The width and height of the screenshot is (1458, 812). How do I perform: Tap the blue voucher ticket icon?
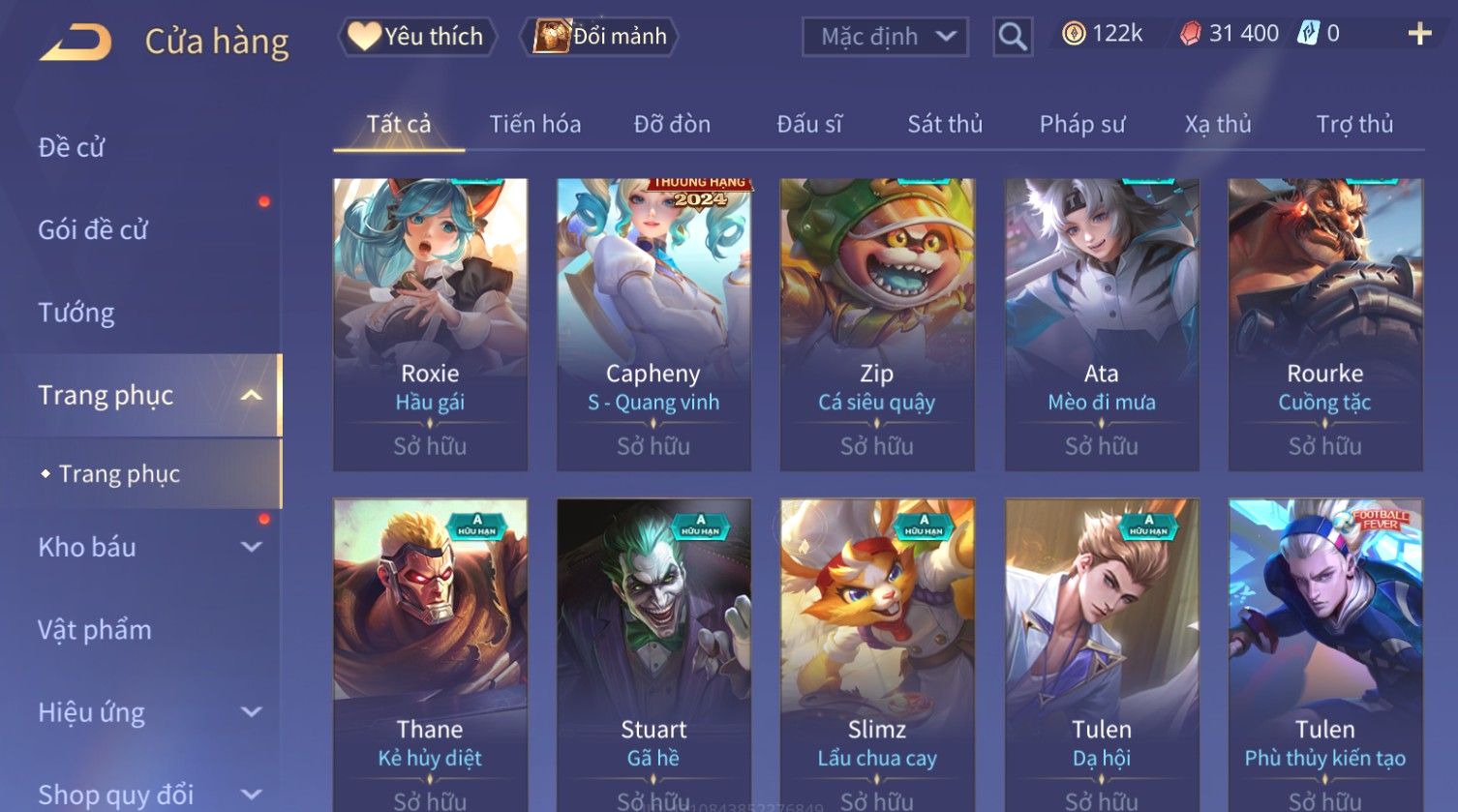1308,34
